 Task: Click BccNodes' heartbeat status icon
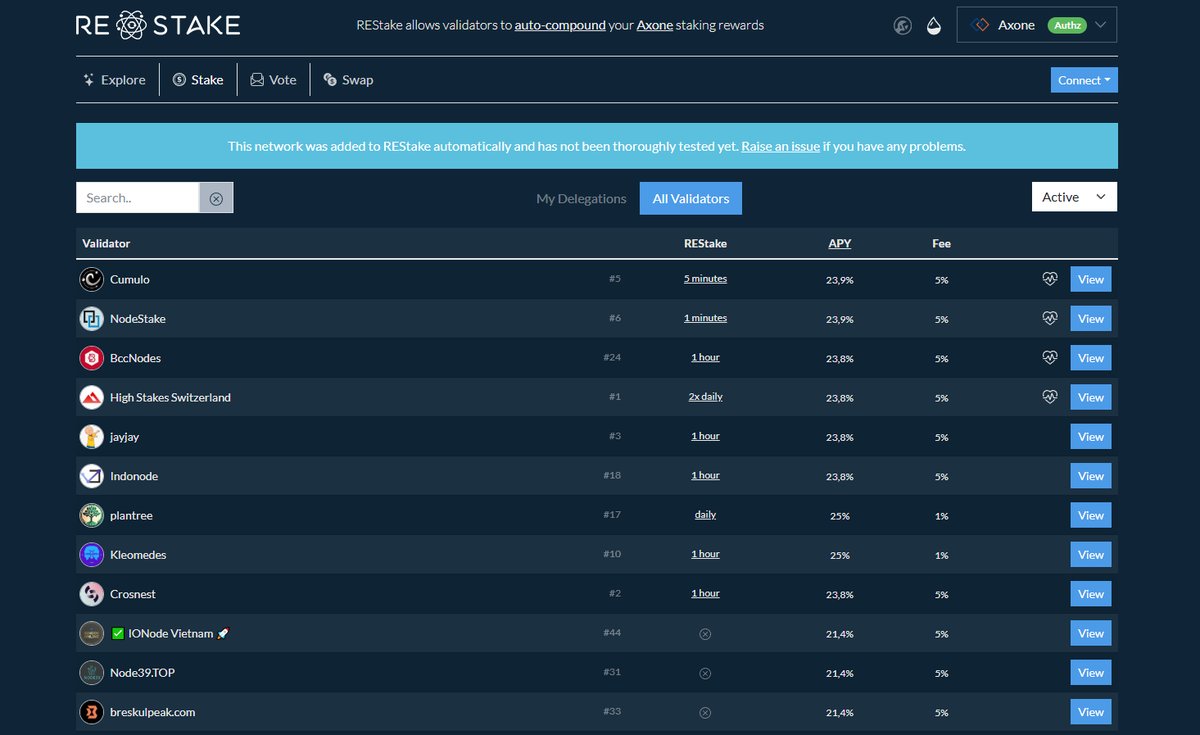click(x=1049, y=357)
